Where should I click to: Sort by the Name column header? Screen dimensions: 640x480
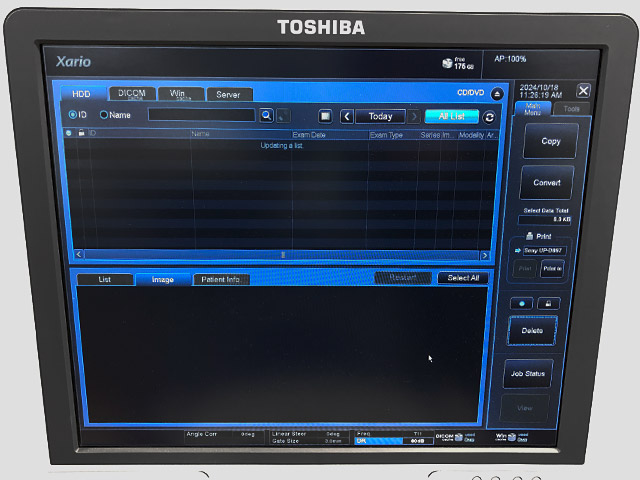coord(241,133)
